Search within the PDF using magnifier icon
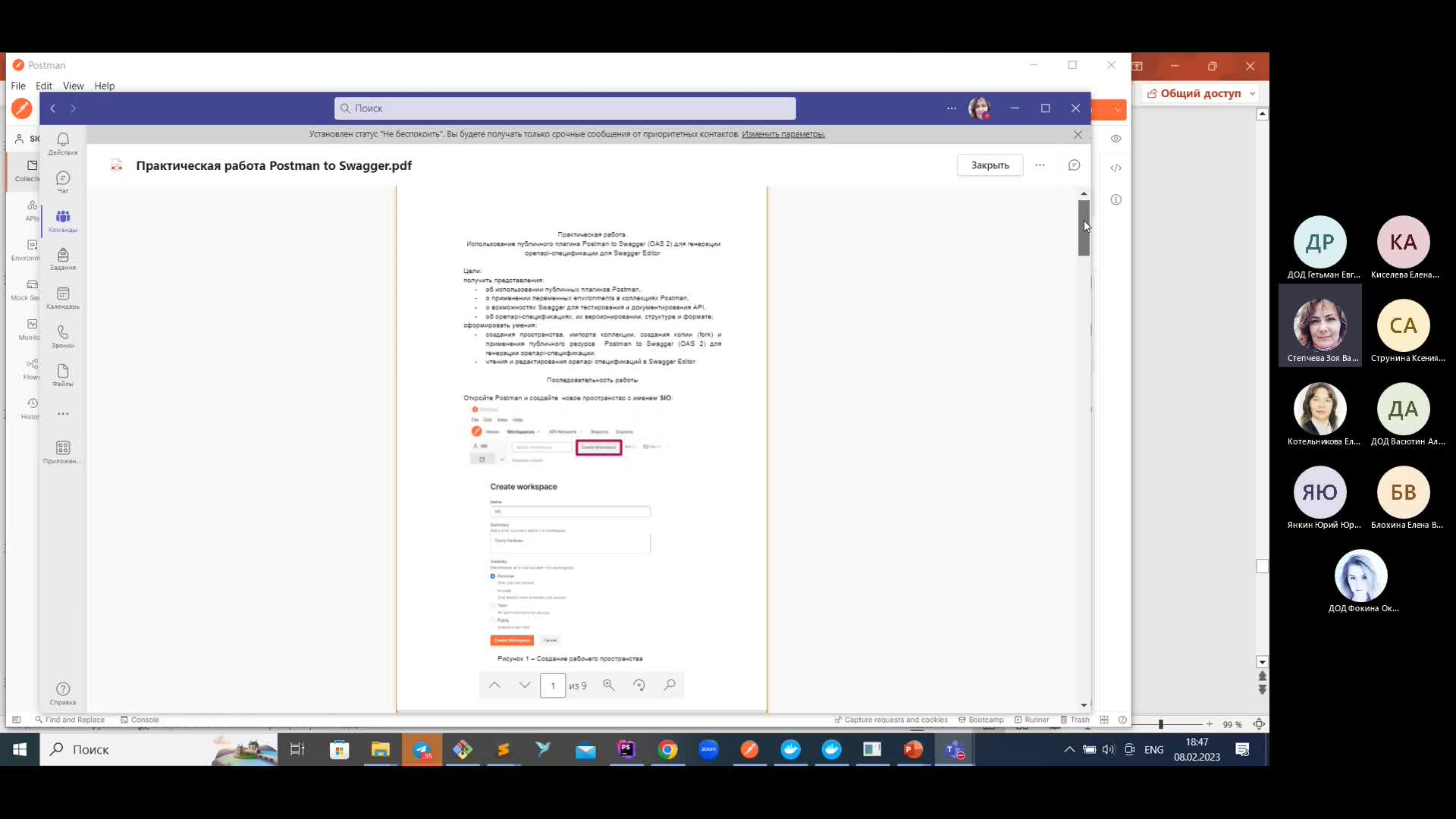The height and width of the screenshot is (819, 1456). point(670,686)
